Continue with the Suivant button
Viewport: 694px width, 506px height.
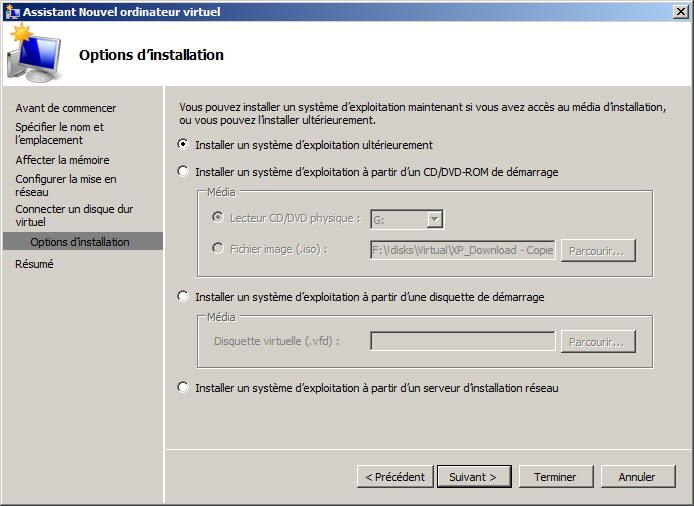click(474, 477)
